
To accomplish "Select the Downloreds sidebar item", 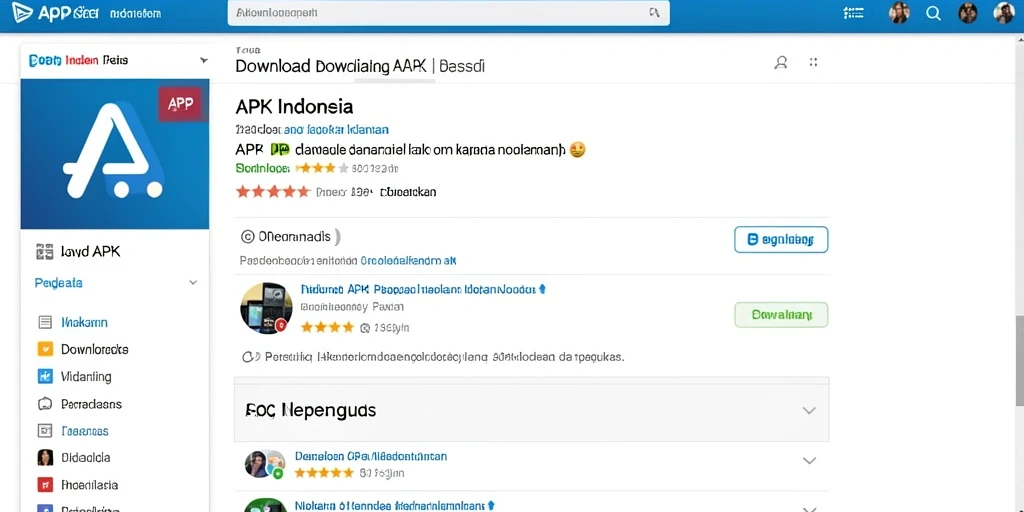I will tap(95, 349).
